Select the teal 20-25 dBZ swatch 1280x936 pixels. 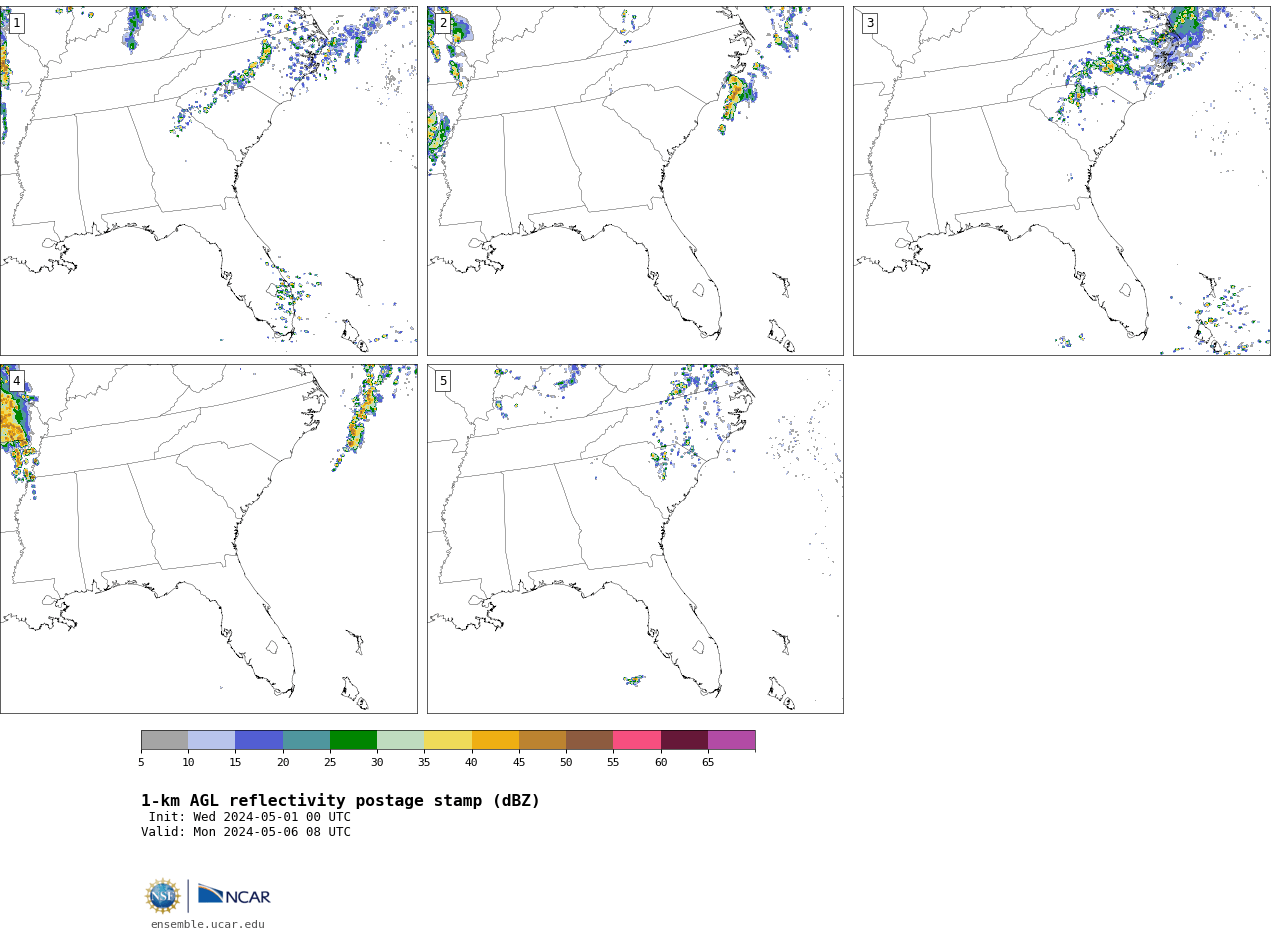pyautogui.click(x=306, y=740)
